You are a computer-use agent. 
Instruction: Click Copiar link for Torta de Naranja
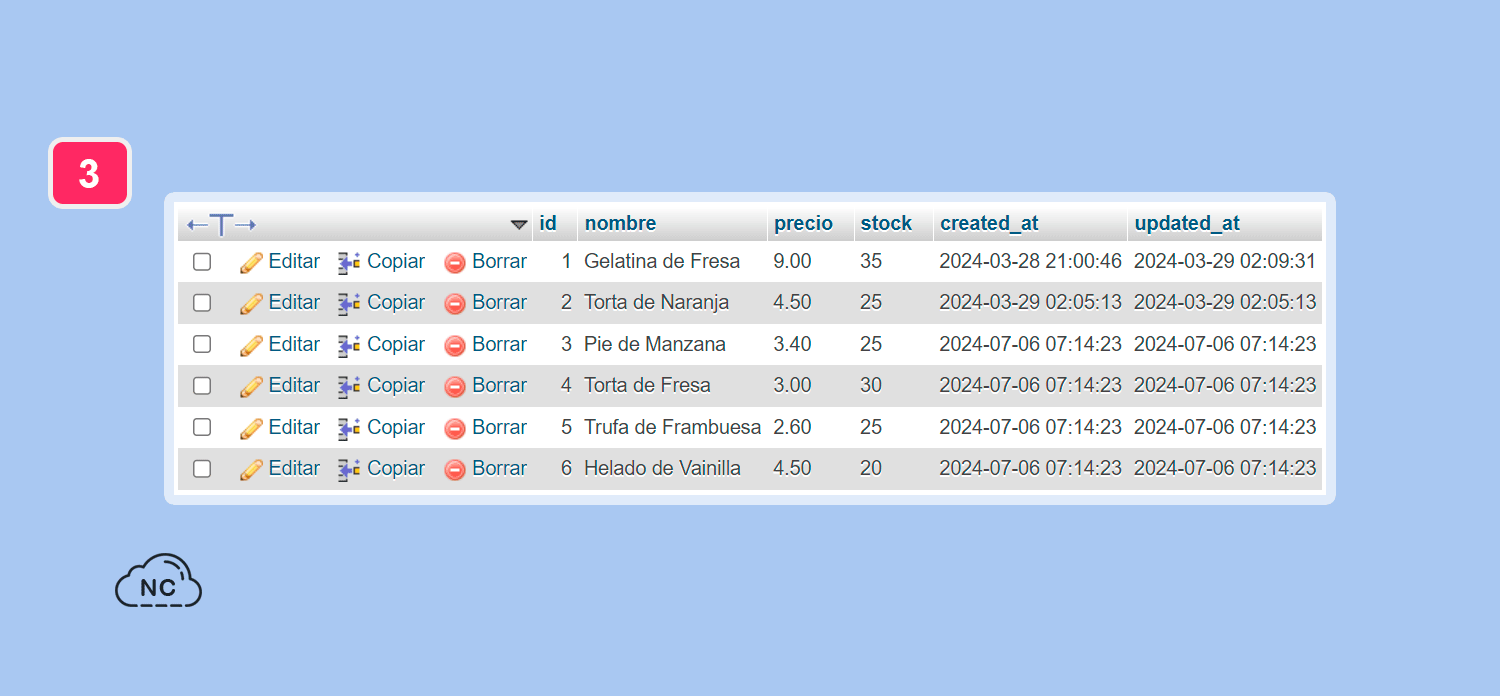[x=396, y=302]
